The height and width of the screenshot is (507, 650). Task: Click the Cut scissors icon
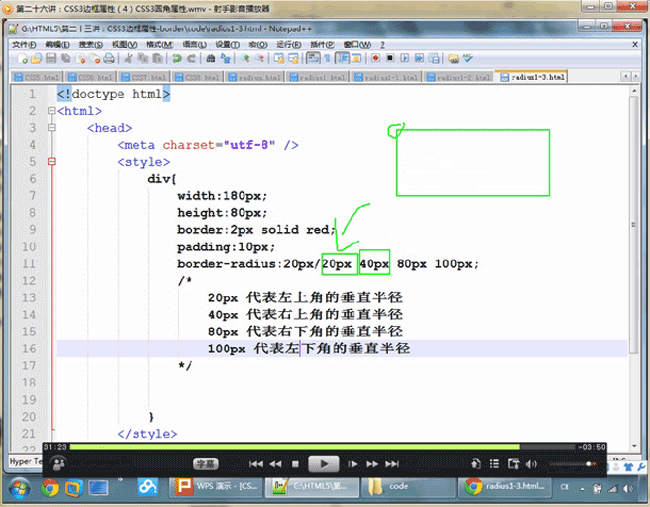click(x=129, y=58)
